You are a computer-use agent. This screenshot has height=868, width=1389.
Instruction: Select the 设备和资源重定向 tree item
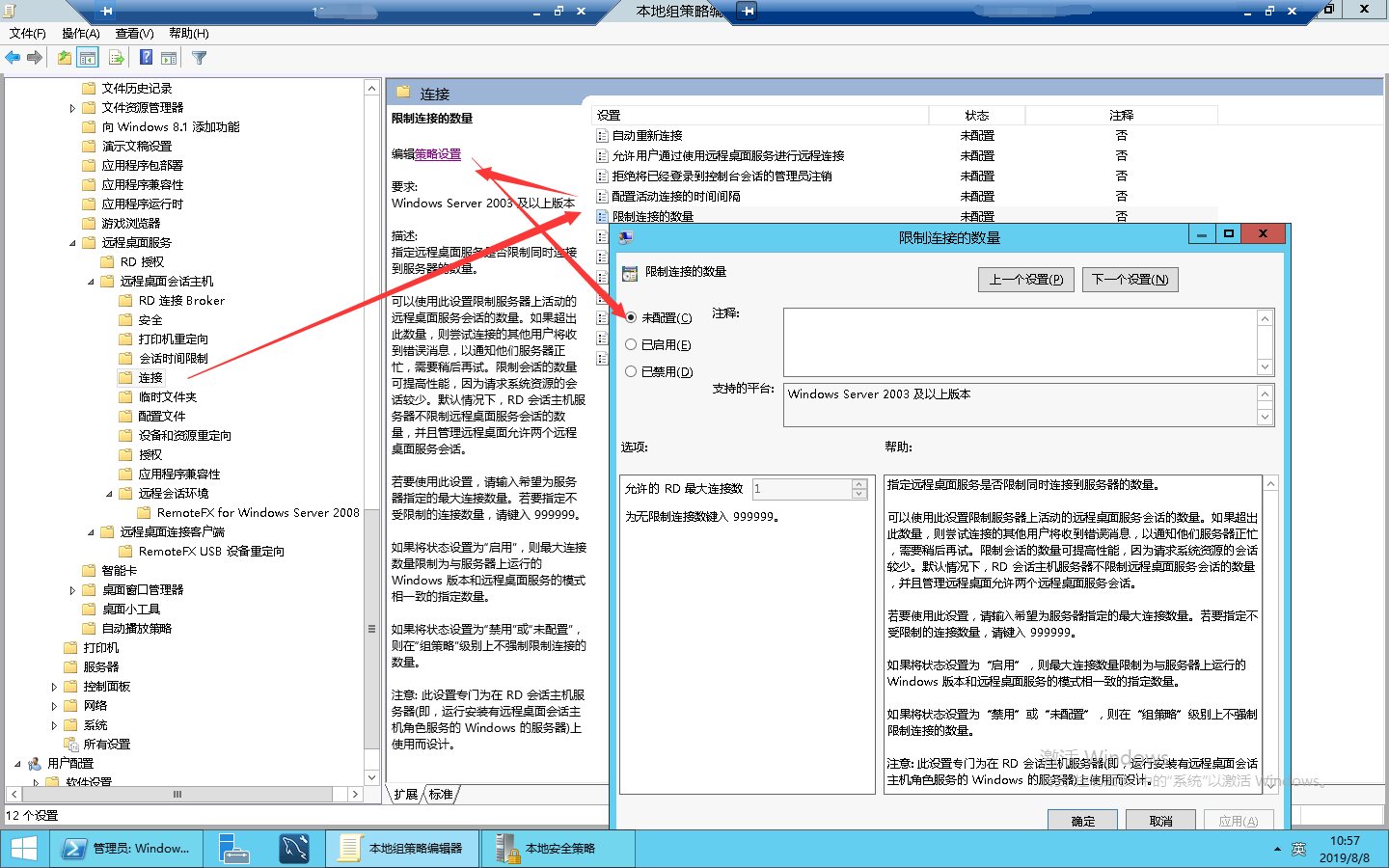pos(185,436)
